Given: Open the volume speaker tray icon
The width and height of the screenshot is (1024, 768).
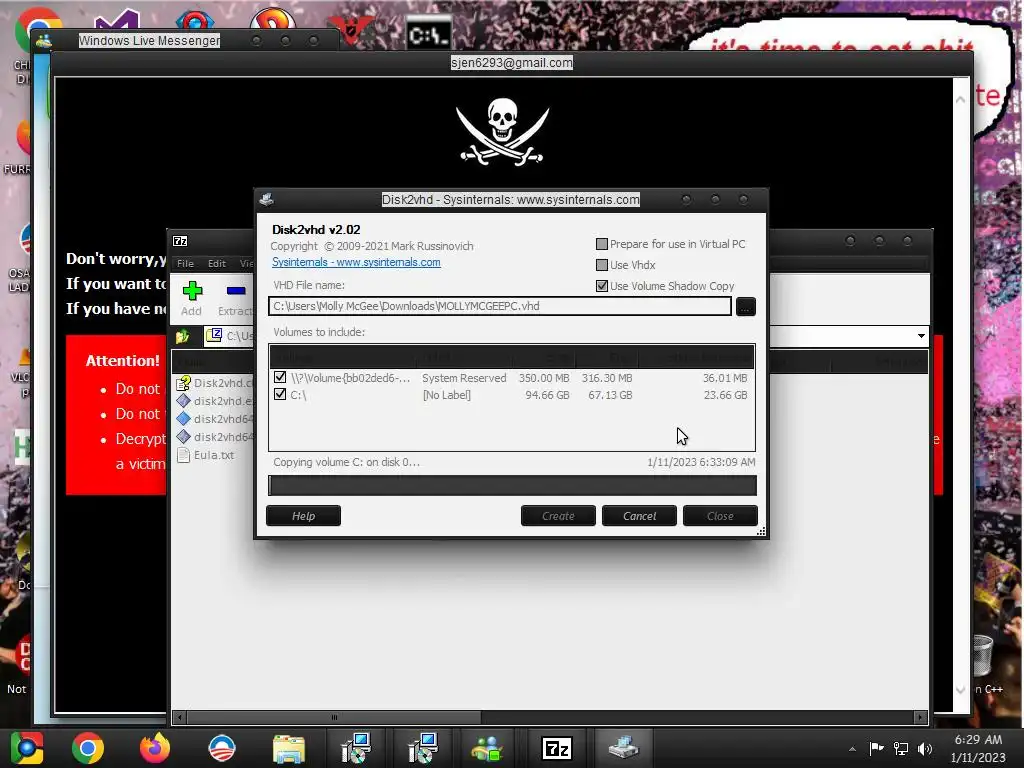Looking at the screenshot, I should coord(925,748).
